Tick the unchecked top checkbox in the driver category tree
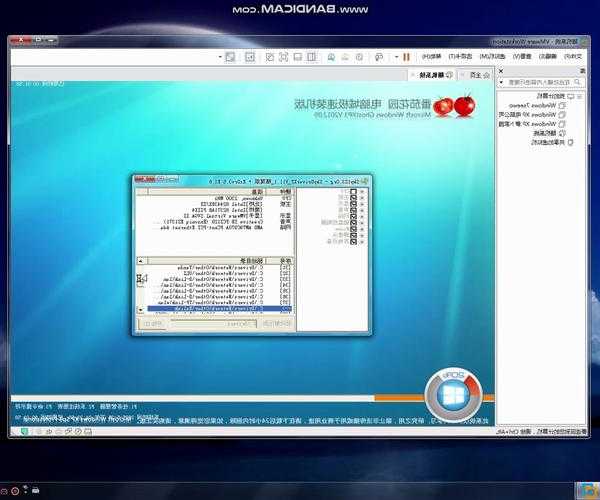Viewport: 600px width, 500px height. (354, 192)
